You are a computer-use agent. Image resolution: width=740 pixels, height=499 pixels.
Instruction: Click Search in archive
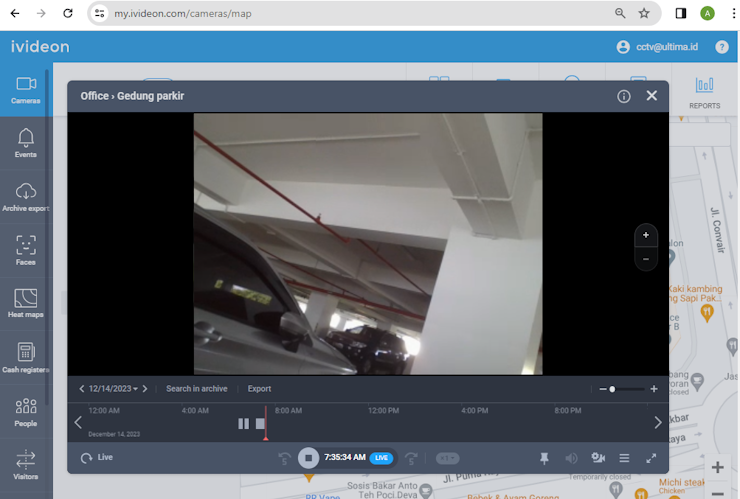coord(197,389)
